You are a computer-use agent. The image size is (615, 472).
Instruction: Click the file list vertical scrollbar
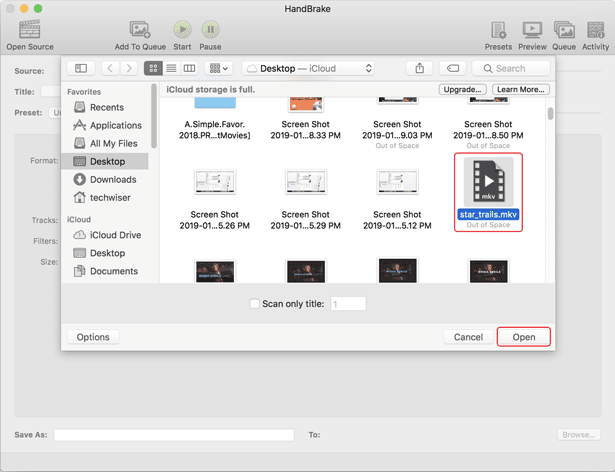(x=550, y=114)
